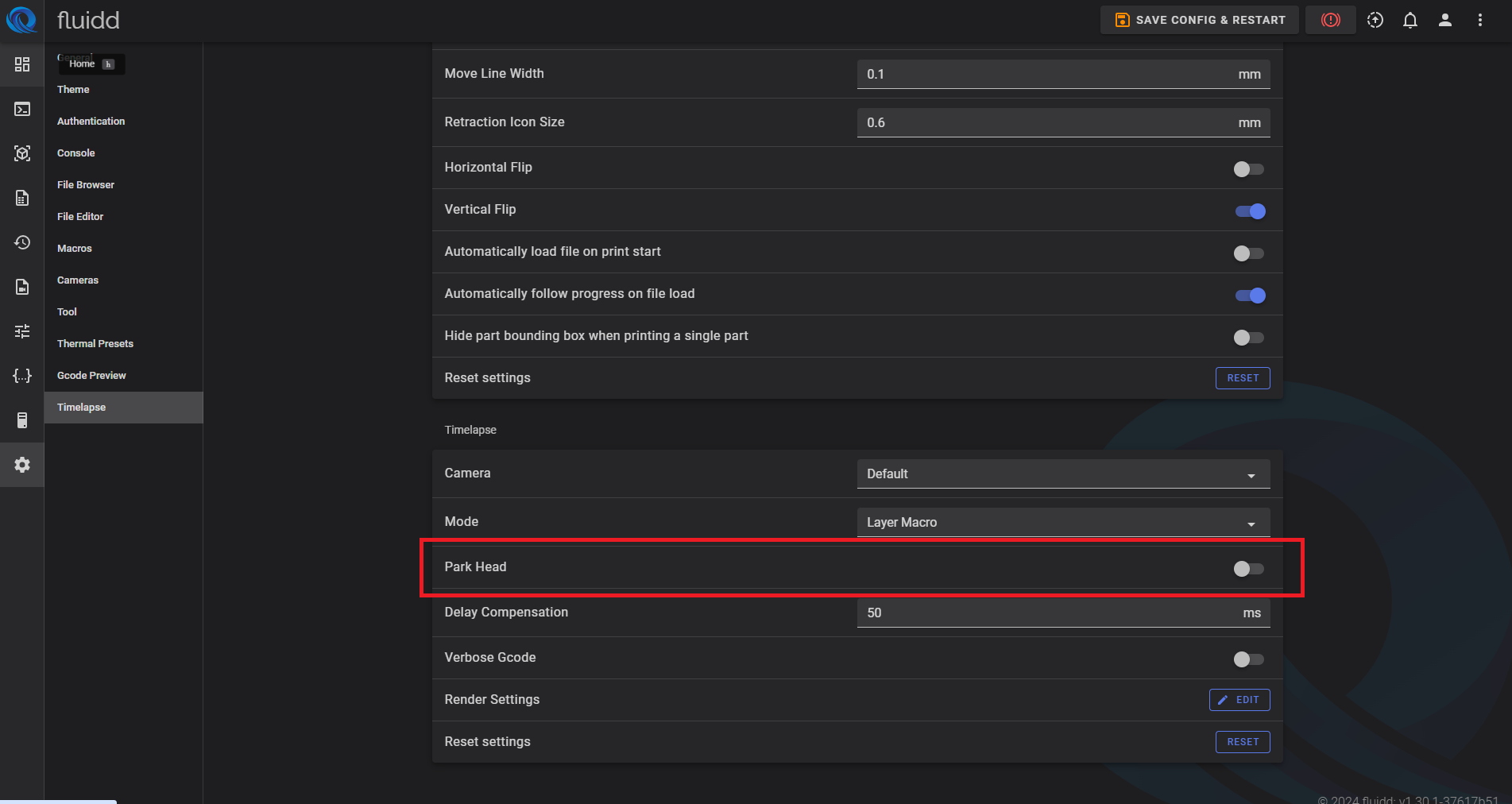This screenshot has width=1512, height=804.
Task: Open the Gcode Preview cube icon in rail
Action: point(22,153)
